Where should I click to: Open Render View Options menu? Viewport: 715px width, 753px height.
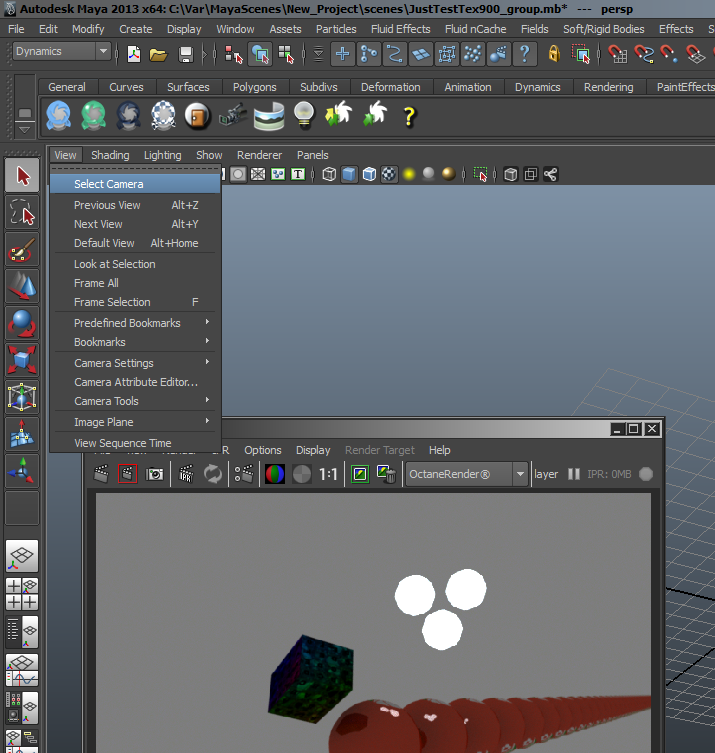263,450
